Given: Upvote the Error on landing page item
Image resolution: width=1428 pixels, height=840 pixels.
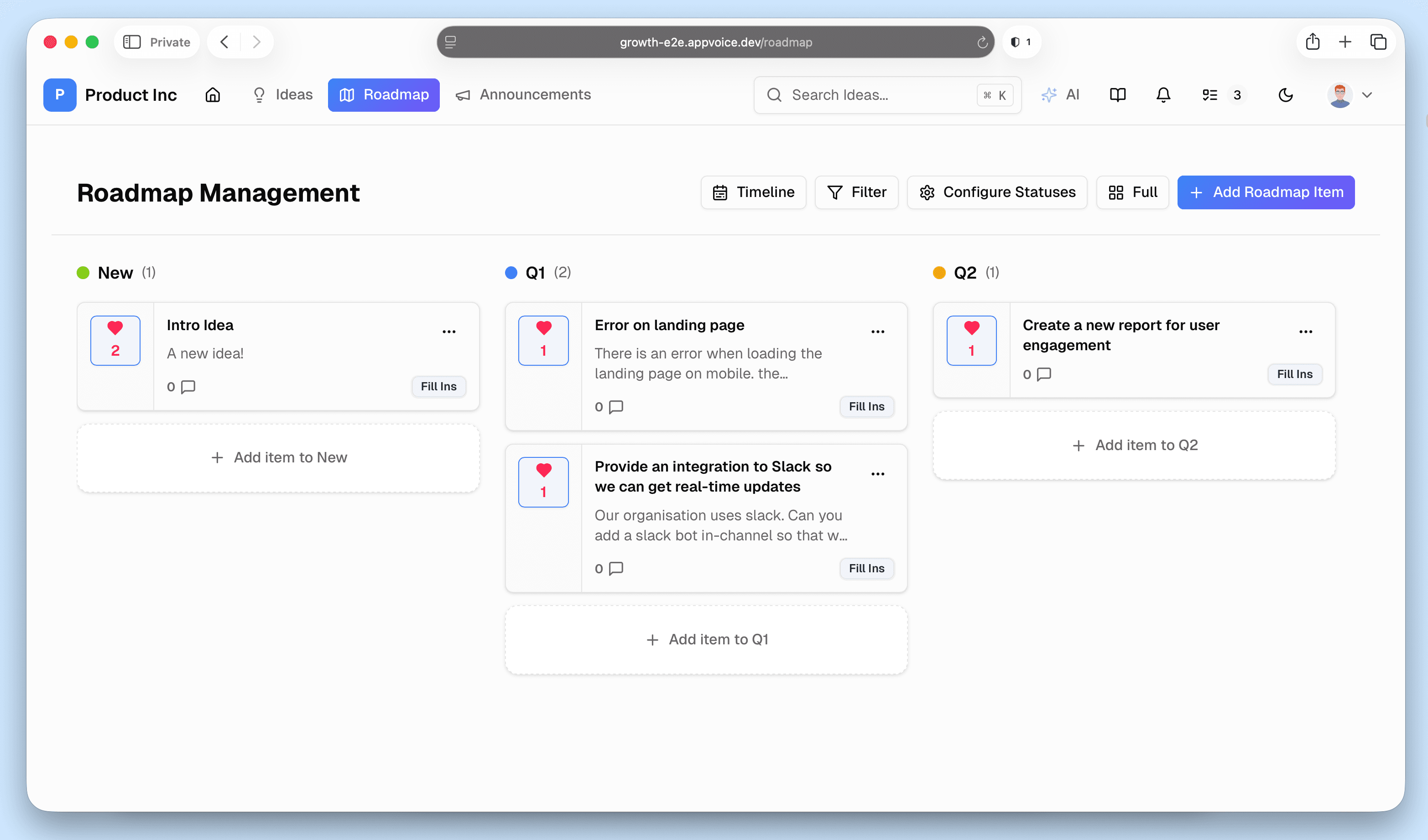Looking at the screenshot, I should click(543, 340).
